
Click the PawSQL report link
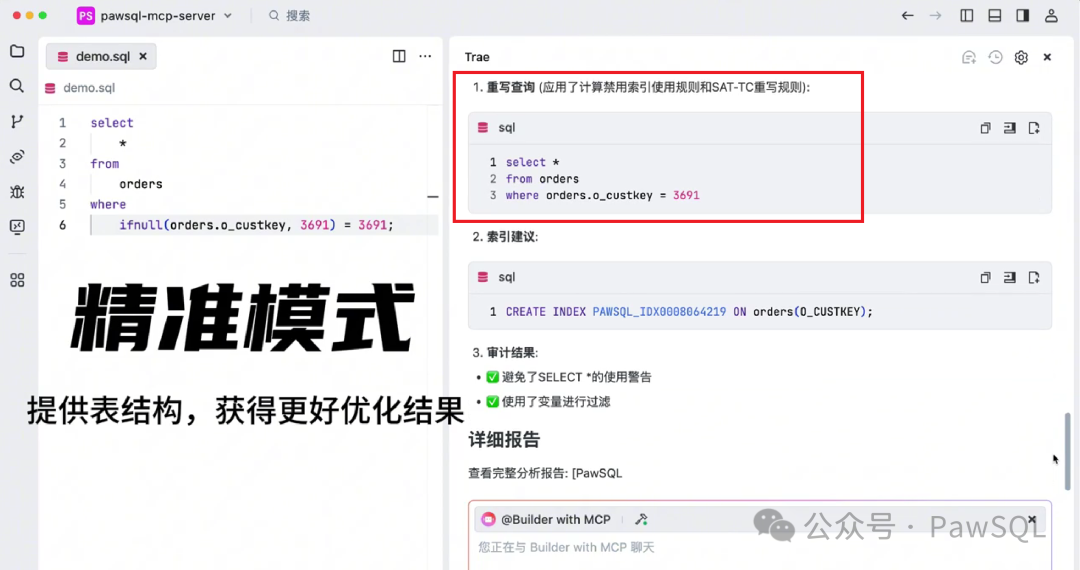pos(597,474)
